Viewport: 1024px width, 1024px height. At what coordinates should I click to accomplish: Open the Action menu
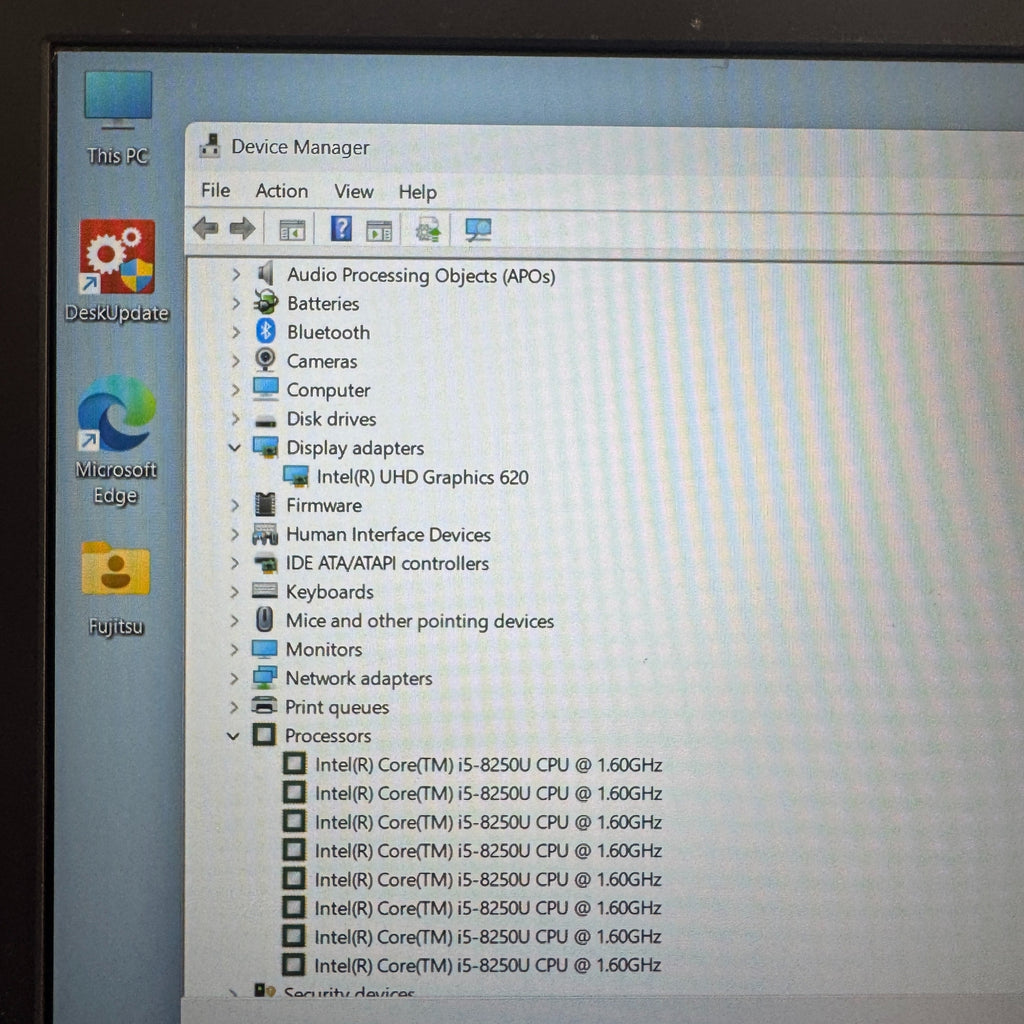click(281, 191)
